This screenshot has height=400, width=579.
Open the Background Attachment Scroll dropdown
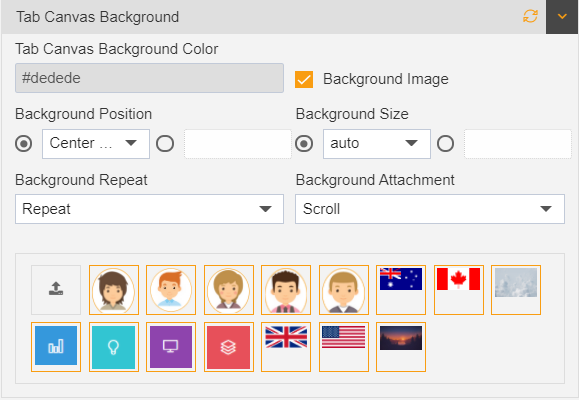click(430, 209)
